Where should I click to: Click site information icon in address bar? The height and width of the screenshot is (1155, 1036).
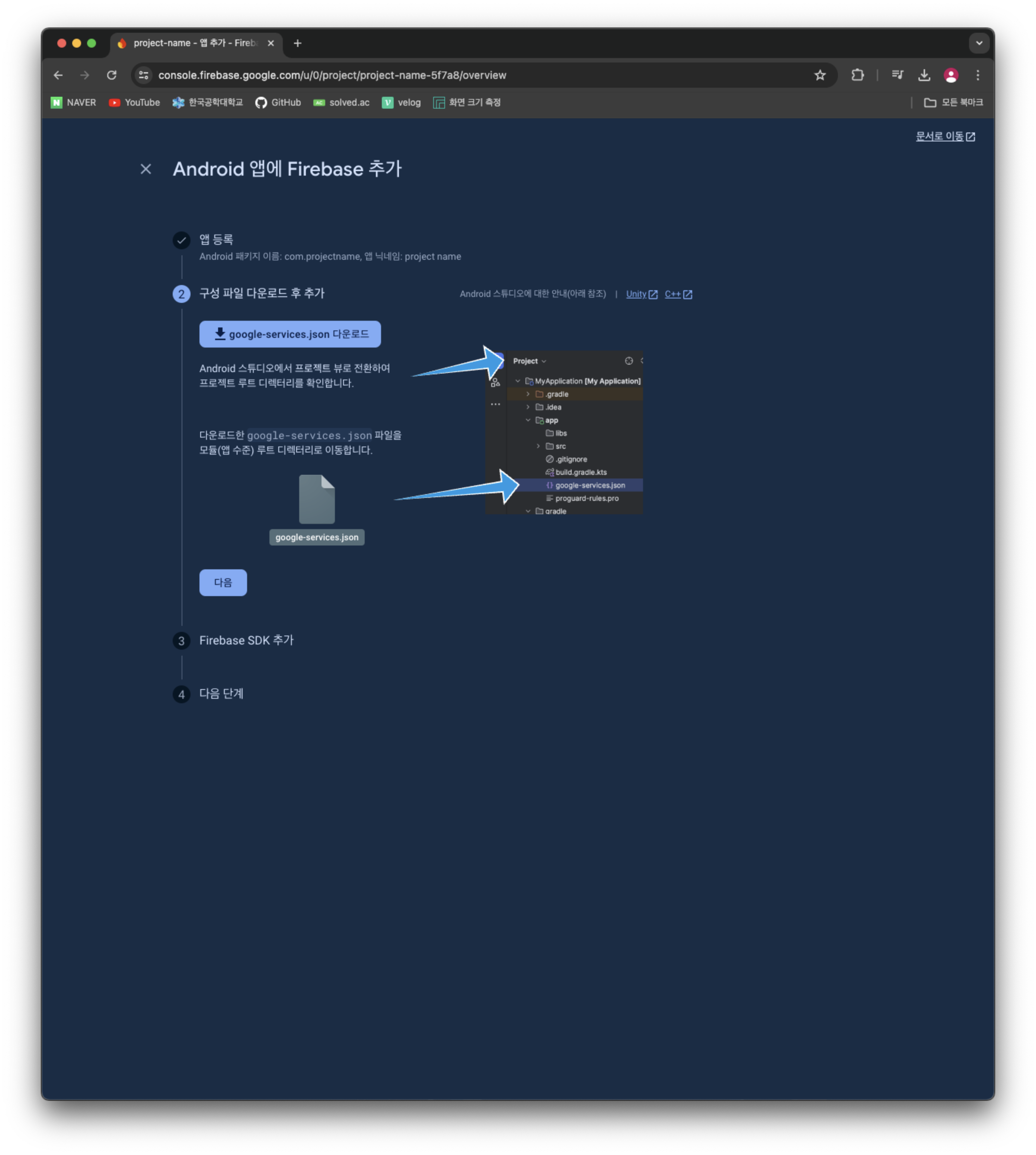143,75
